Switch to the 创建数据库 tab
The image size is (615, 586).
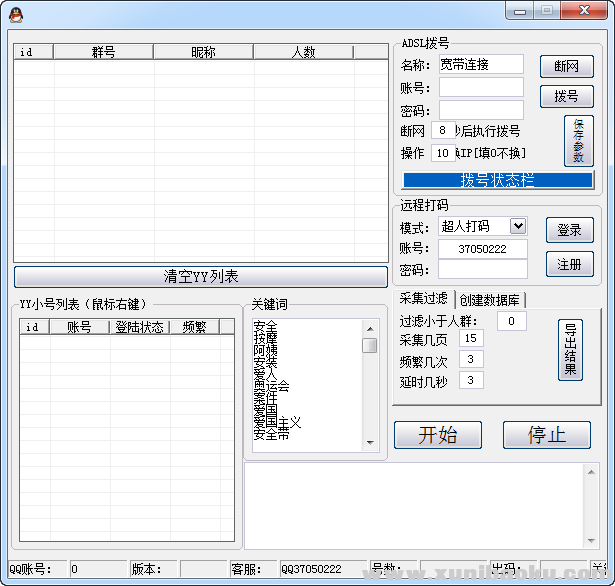tap(491, 300)
